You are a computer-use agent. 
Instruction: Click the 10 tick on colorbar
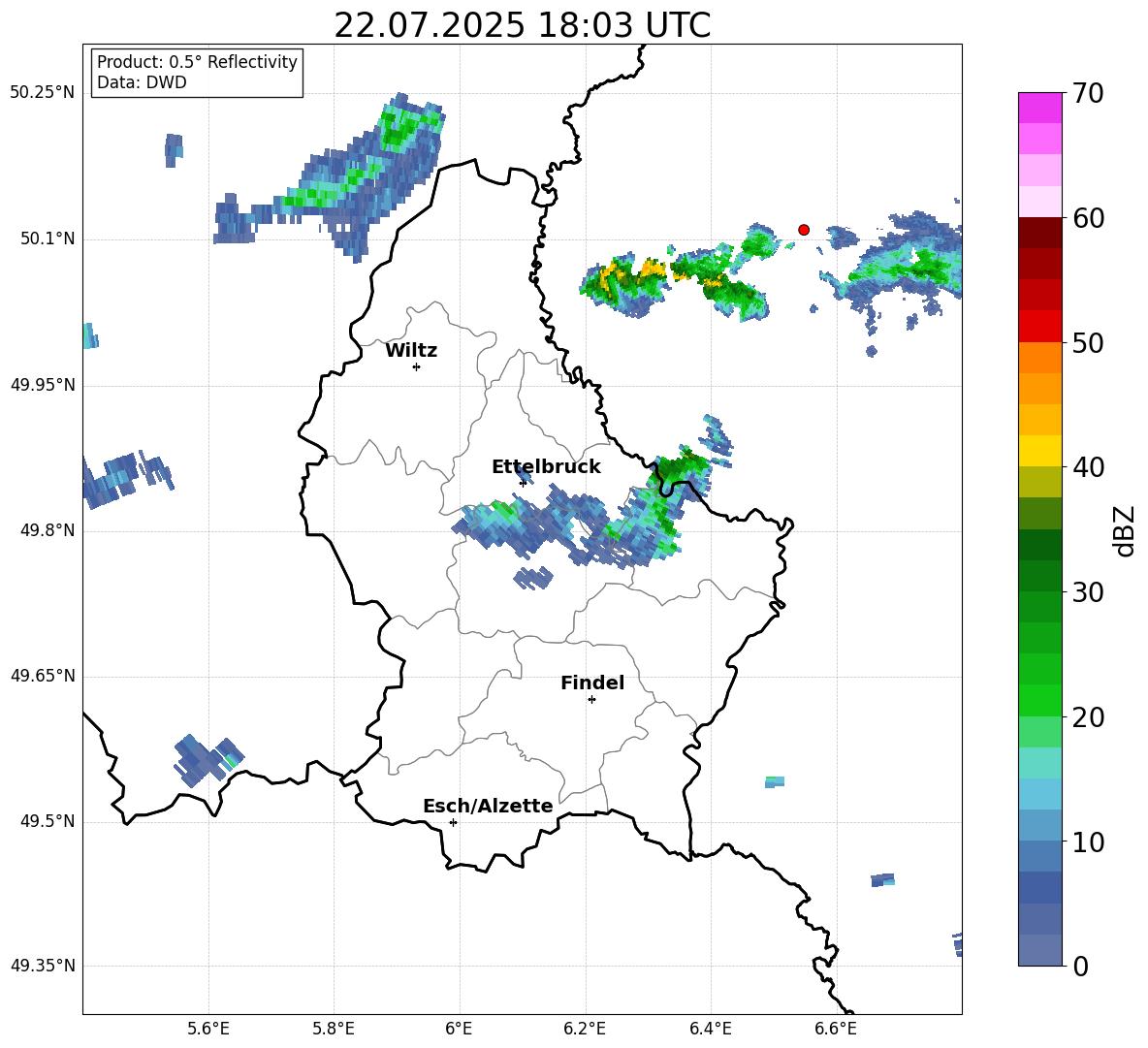click(x=1088, y=842)
